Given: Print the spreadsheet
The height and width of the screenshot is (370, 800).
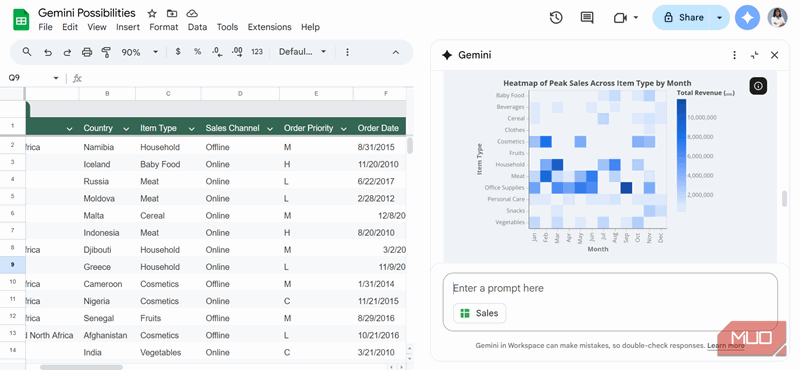Looking at the screenshot, I should (87, 52).
